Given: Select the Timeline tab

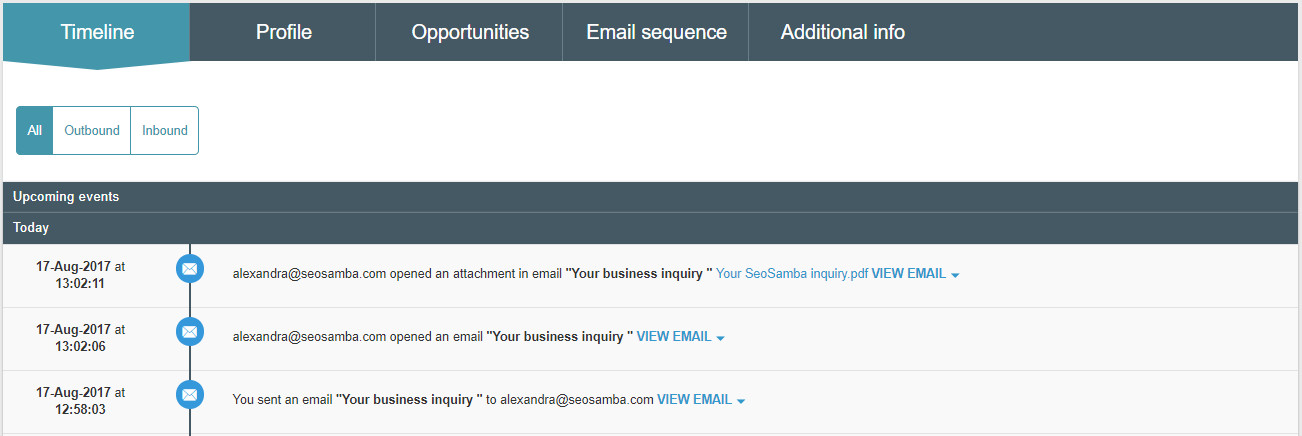Looking at the screenshot, I should click(x=97, y=32).
